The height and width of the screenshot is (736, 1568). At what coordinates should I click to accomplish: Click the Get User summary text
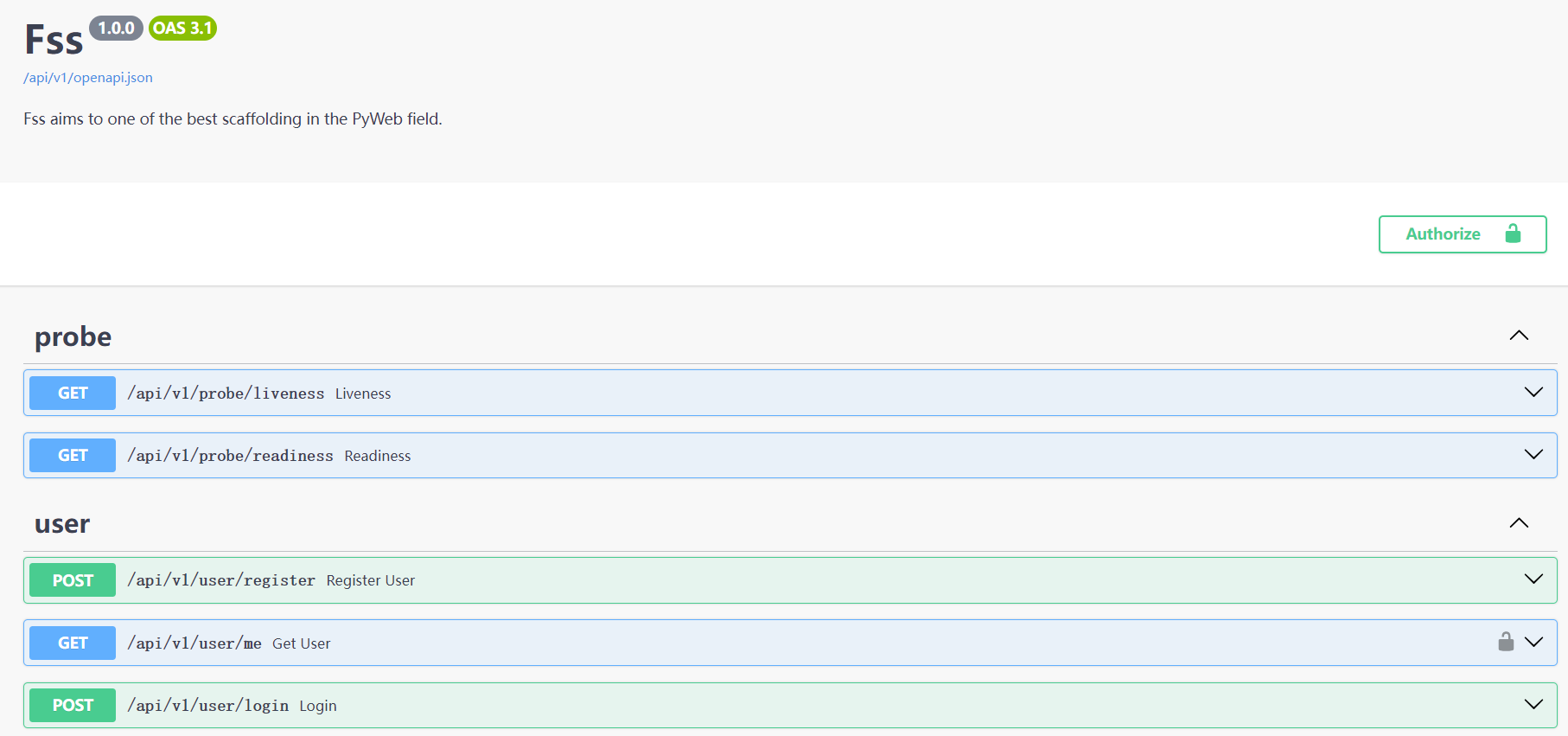point(302,643)
